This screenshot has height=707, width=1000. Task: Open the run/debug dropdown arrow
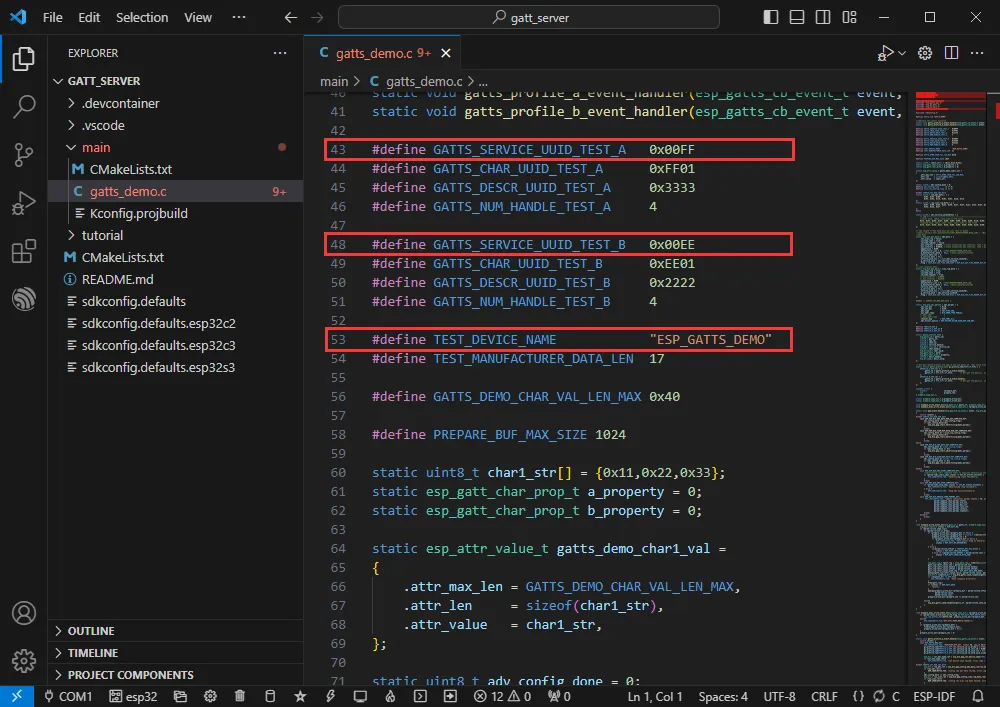(x=902, y=53)
